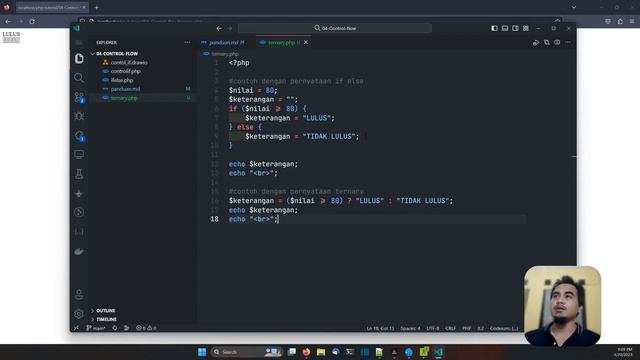Screen dimensions: 640x360
Task: Open Firefox from the taskbar
Action: (306, 352)
